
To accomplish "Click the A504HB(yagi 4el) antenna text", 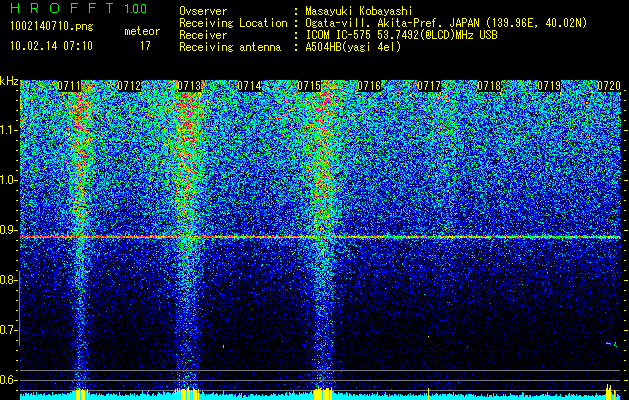I will click(353, 47).
